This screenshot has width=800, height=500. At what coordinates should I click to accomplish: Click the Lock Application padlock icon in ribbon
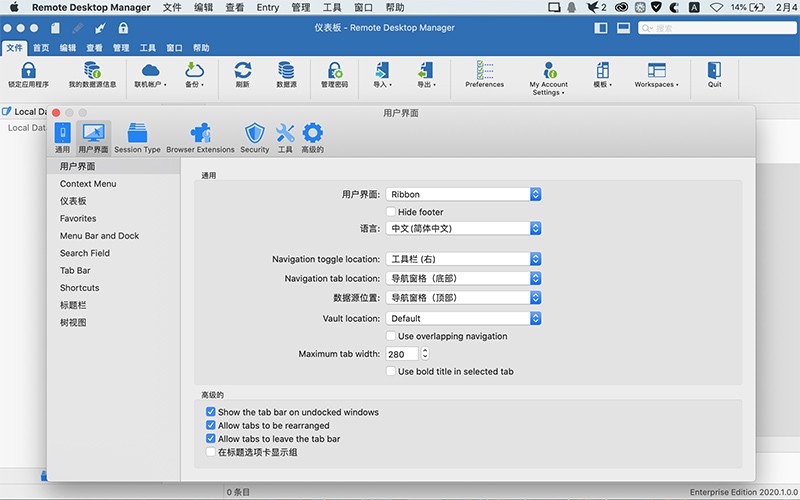click(29, 70)
